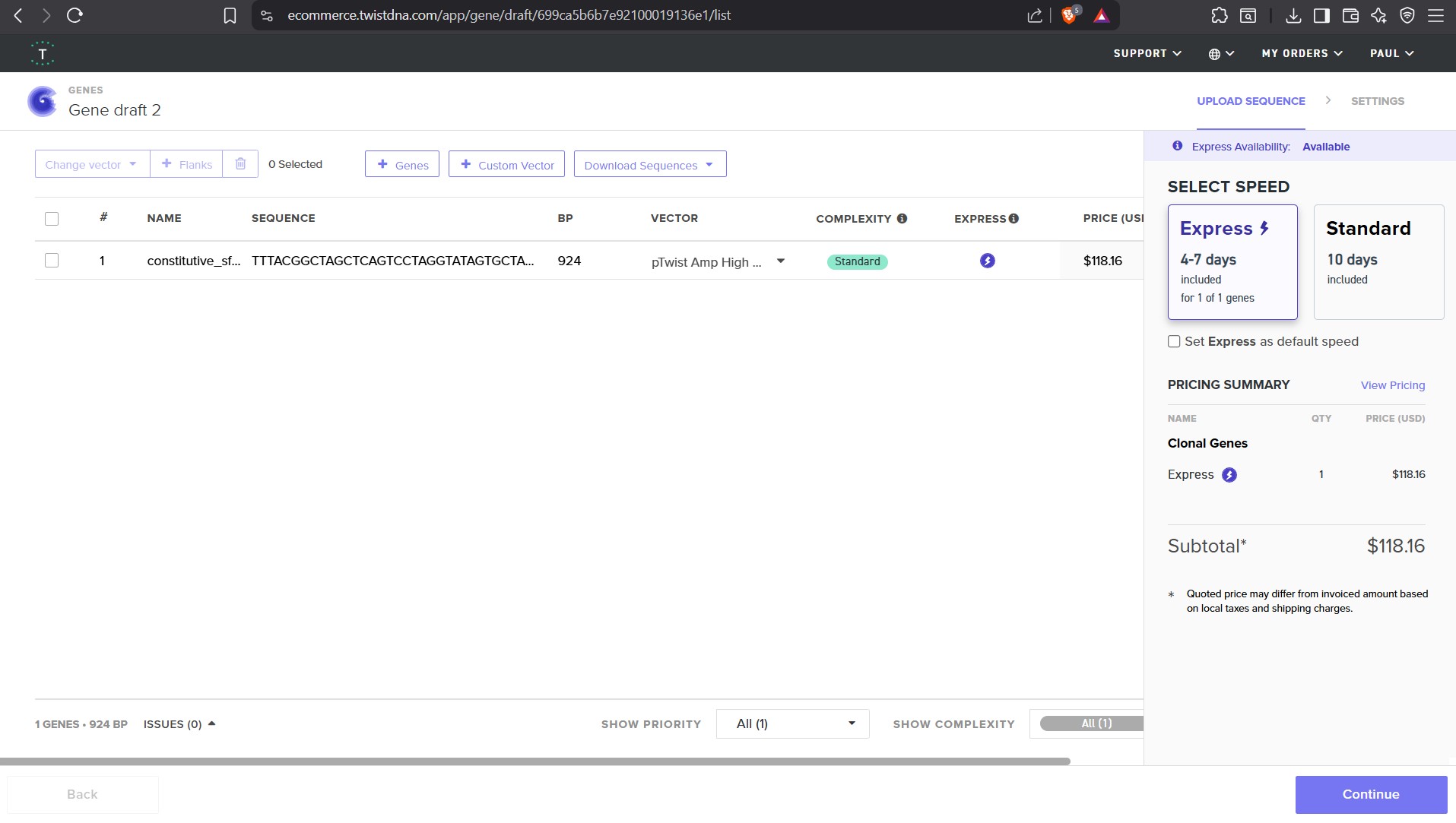
Task: Open the My Orders menu
Action: 1302,54
